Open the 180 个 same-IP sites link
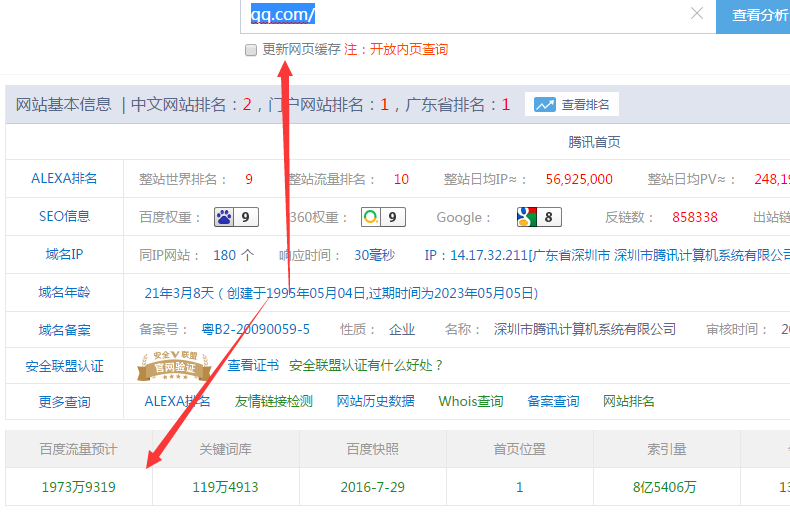The image size is (790, 514). [x=233, y=255]
